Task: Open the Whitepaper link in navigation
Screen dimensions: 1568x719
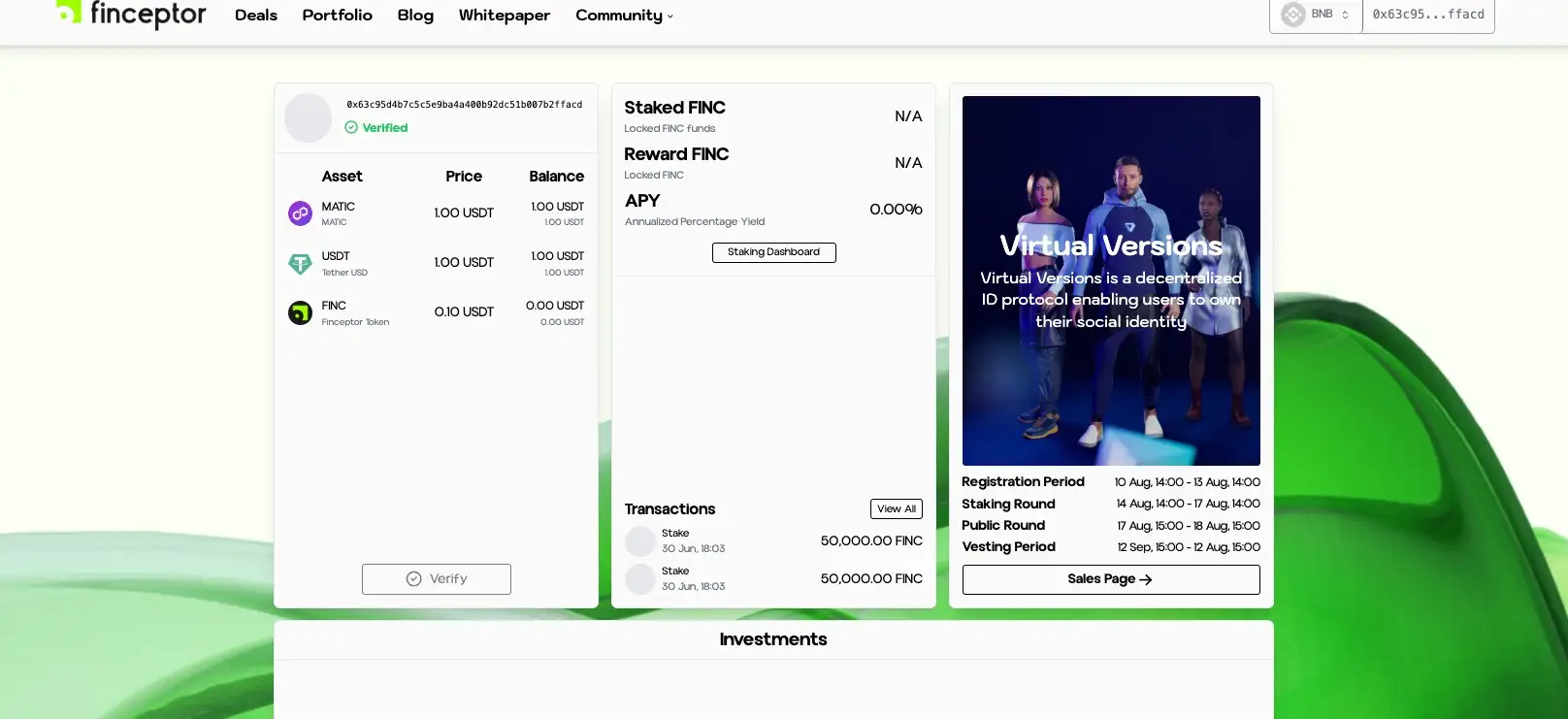Action: [504, 16]
